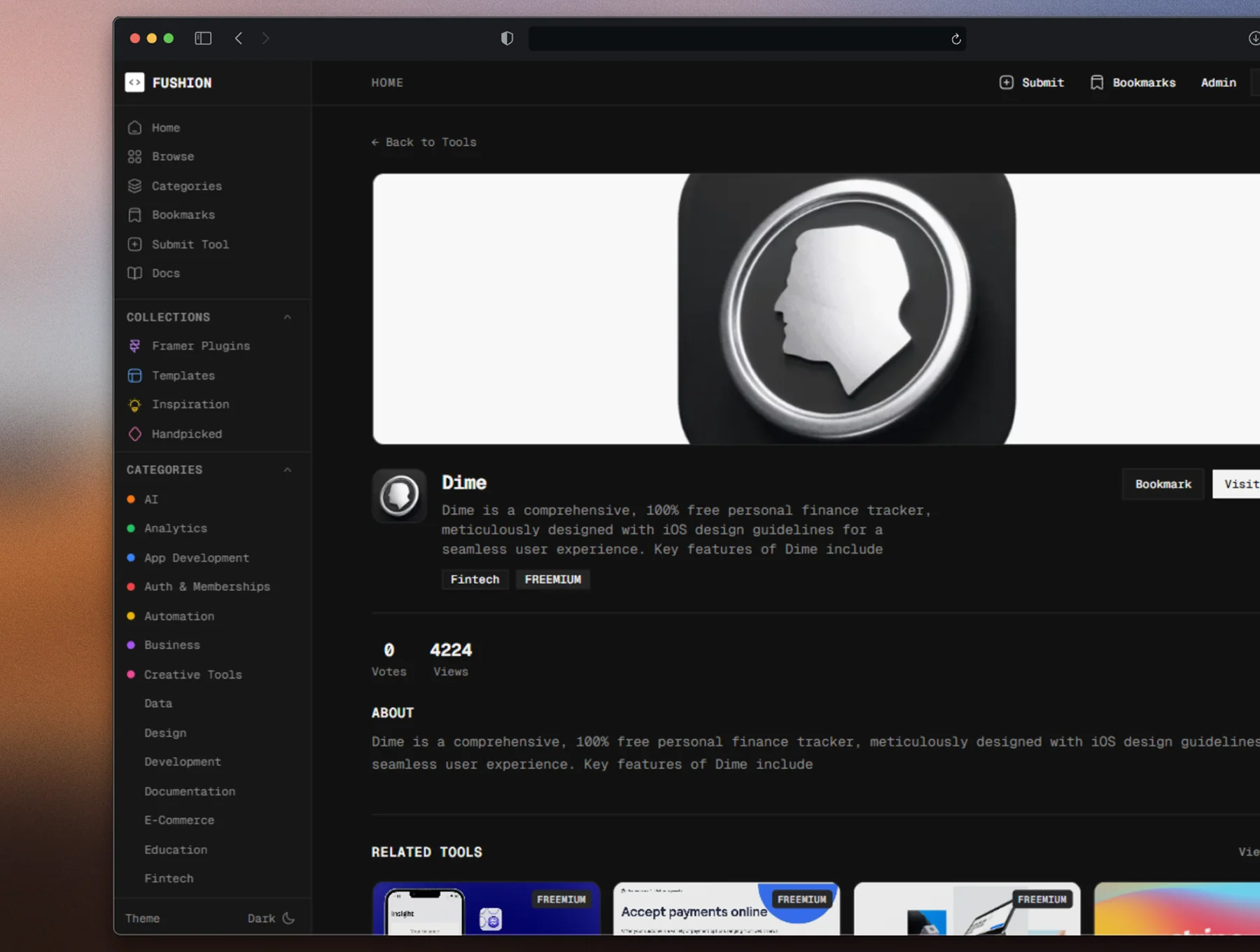Click the Visit button

pyautogui.click(x=1237, y=484)
